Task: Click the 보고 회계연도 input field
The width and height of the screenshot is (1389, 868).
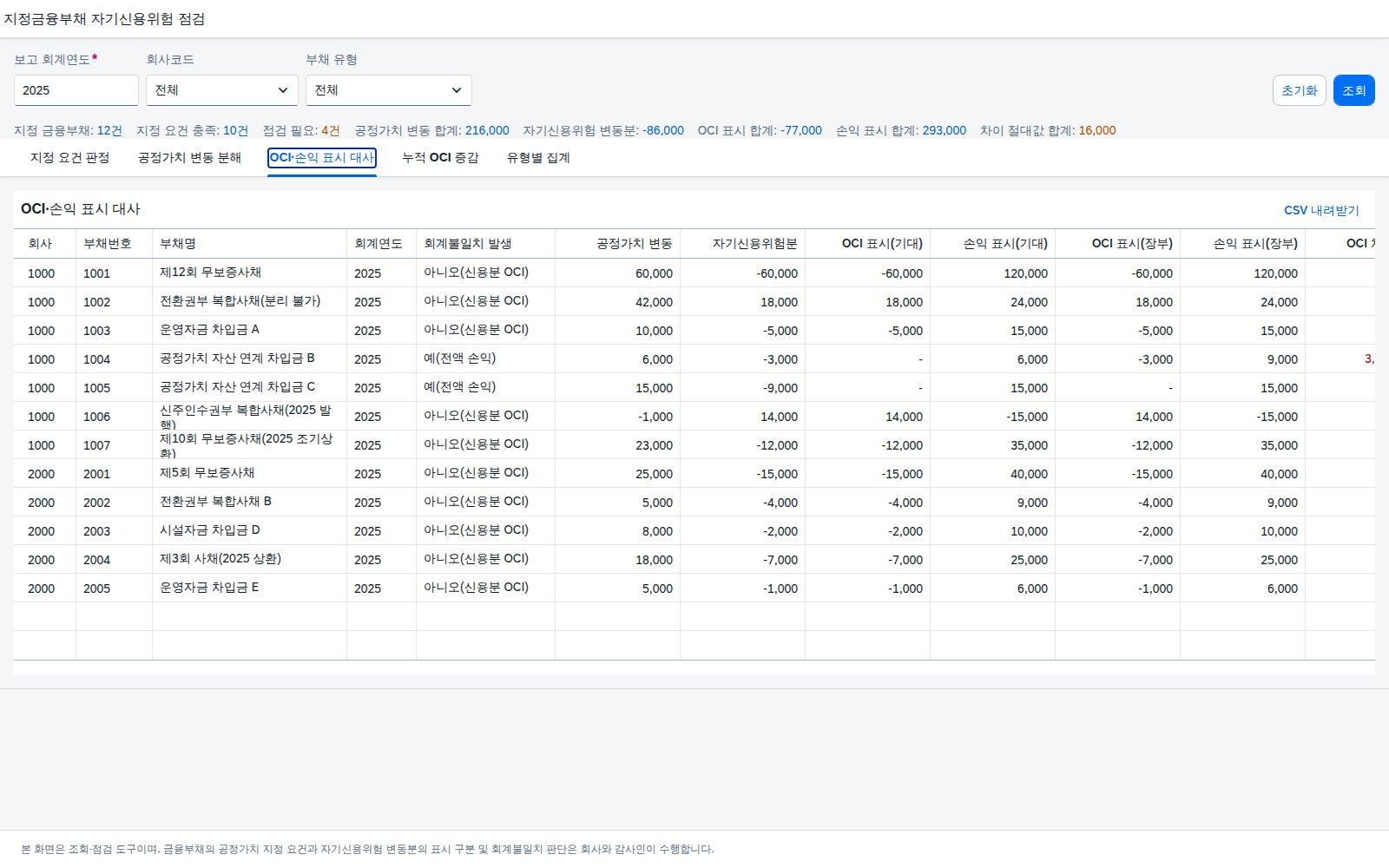Action: (x=76, y=90)
